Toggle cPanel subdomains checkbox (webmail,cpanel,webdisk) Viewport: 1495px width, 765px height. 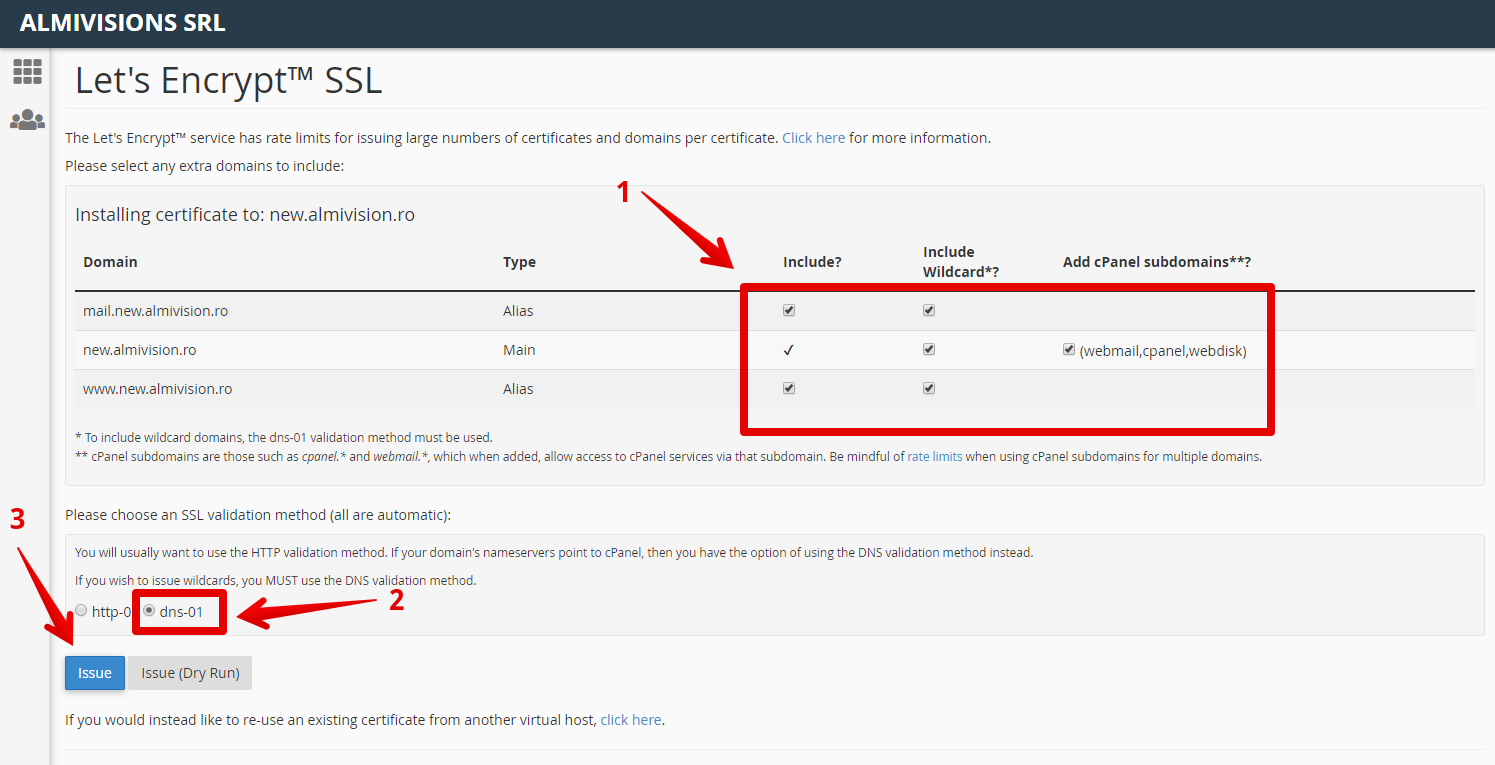[x=1069, y=350]
